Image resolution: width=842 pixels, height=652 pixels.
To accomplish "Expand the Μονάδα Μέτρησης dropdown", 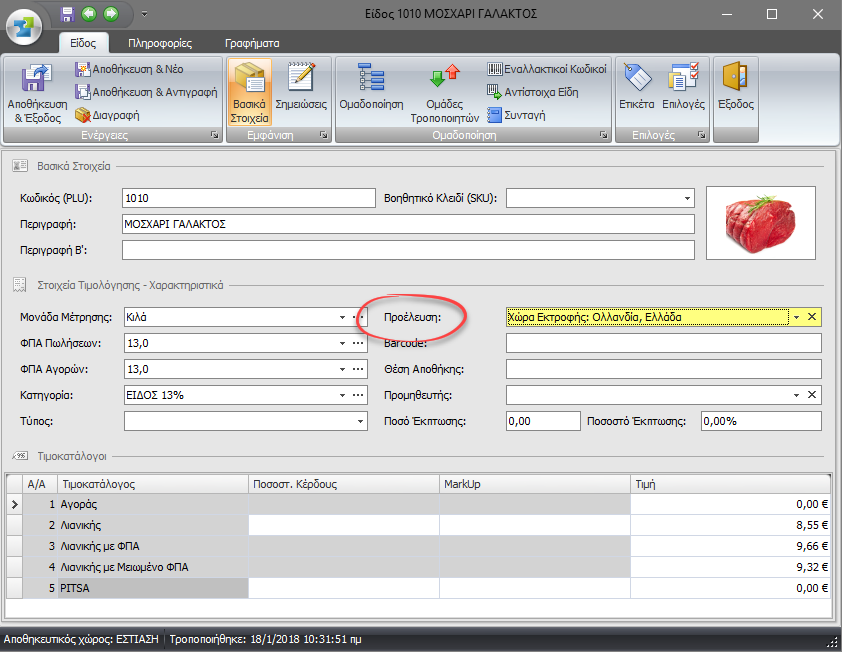I will 342,317.
